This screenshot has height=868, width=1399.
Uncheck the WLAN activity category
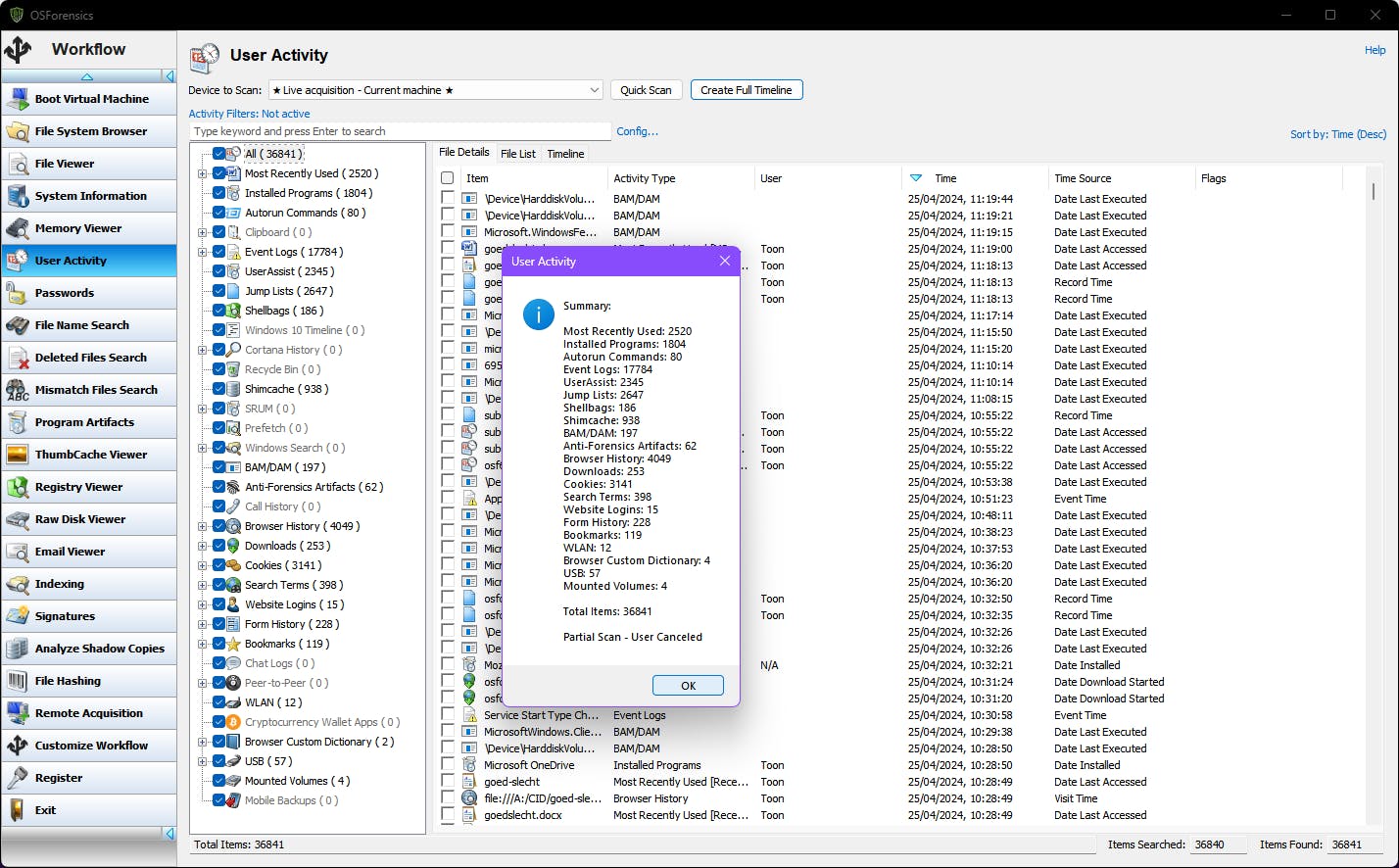(x=217, y=702)
